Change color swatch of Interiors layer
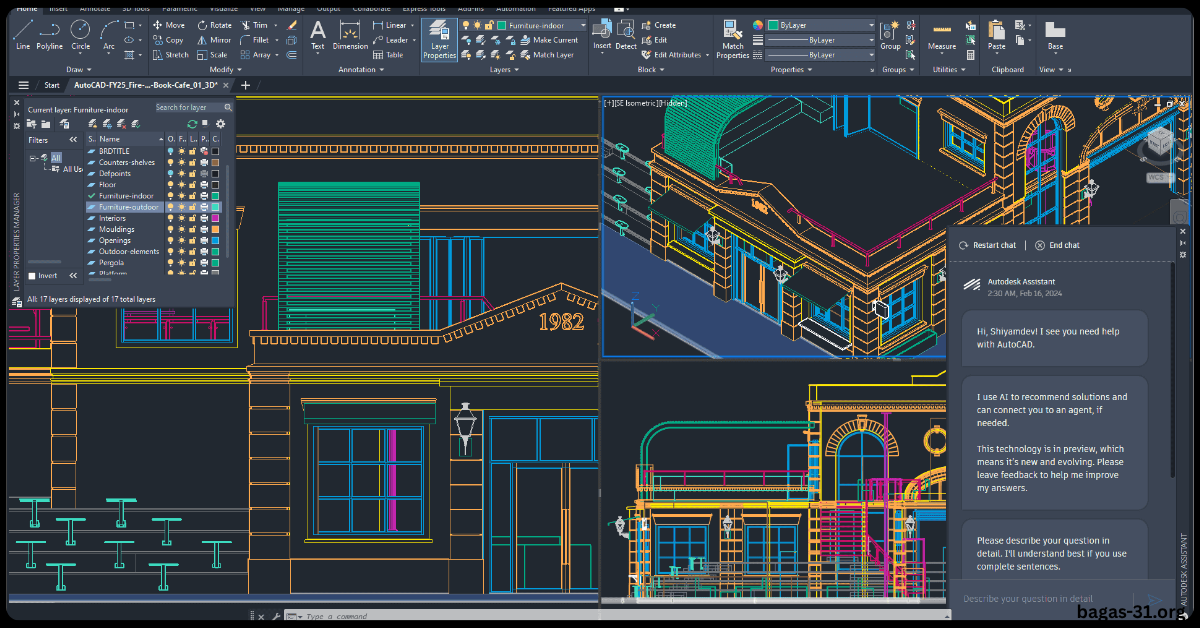1200x628 pixels. coord(215,218)
